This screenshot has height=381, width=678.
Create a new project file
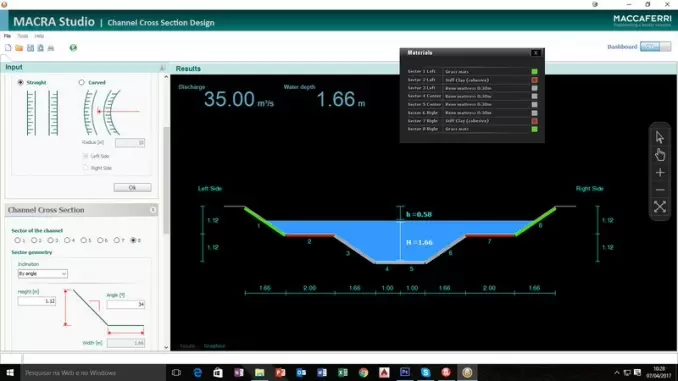click(8, 48)
